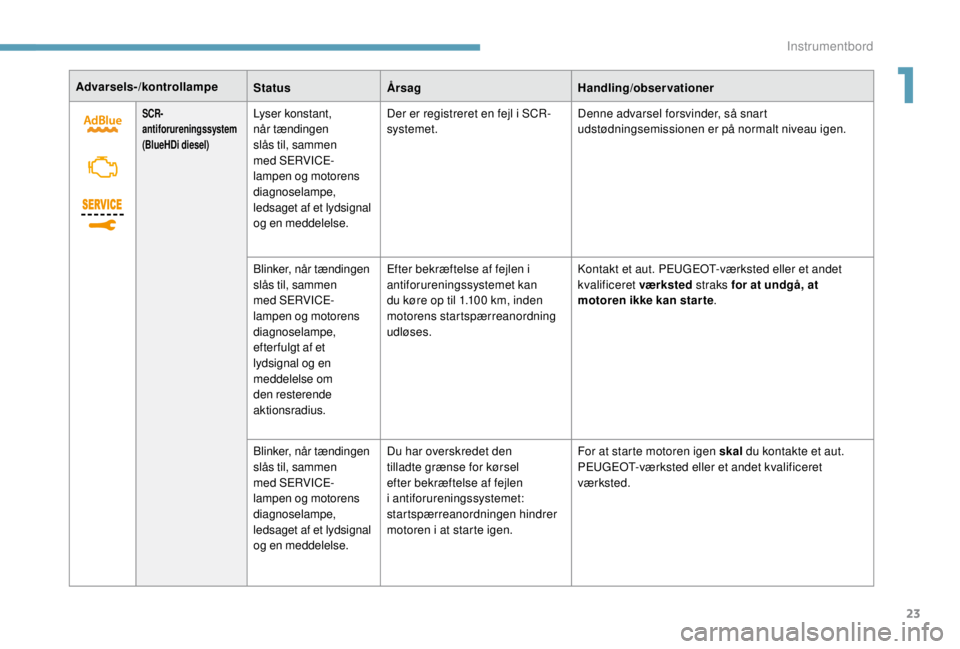960x649 pixels.
Task: Click the engine diagnostic lamp icon
Action: 102,167
